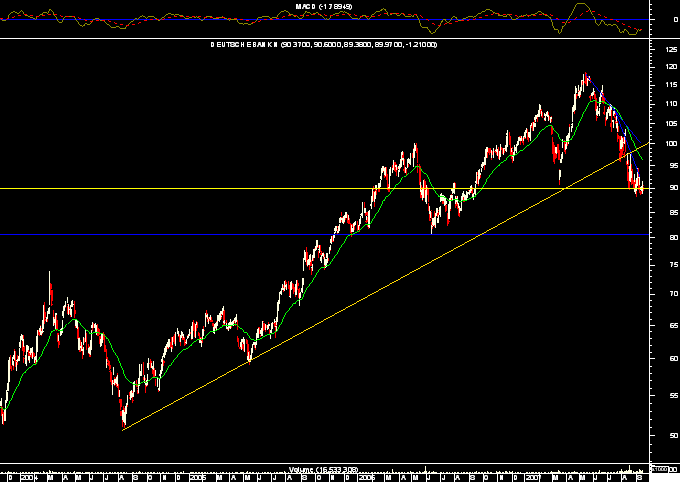The height and width of the screenshot is (482, 680).
Task: Click the 105 price axis label
Action: [671, 124]
